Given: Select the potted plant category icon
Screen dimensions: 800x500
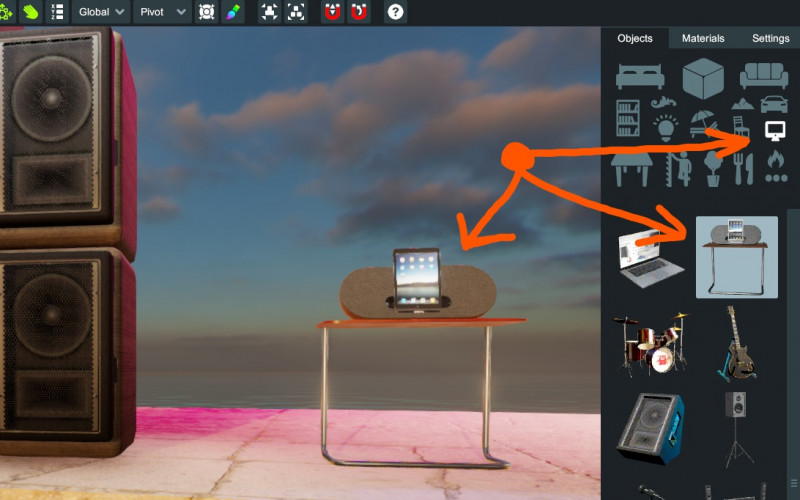Looking at the screenshot, I should [713, 169].
